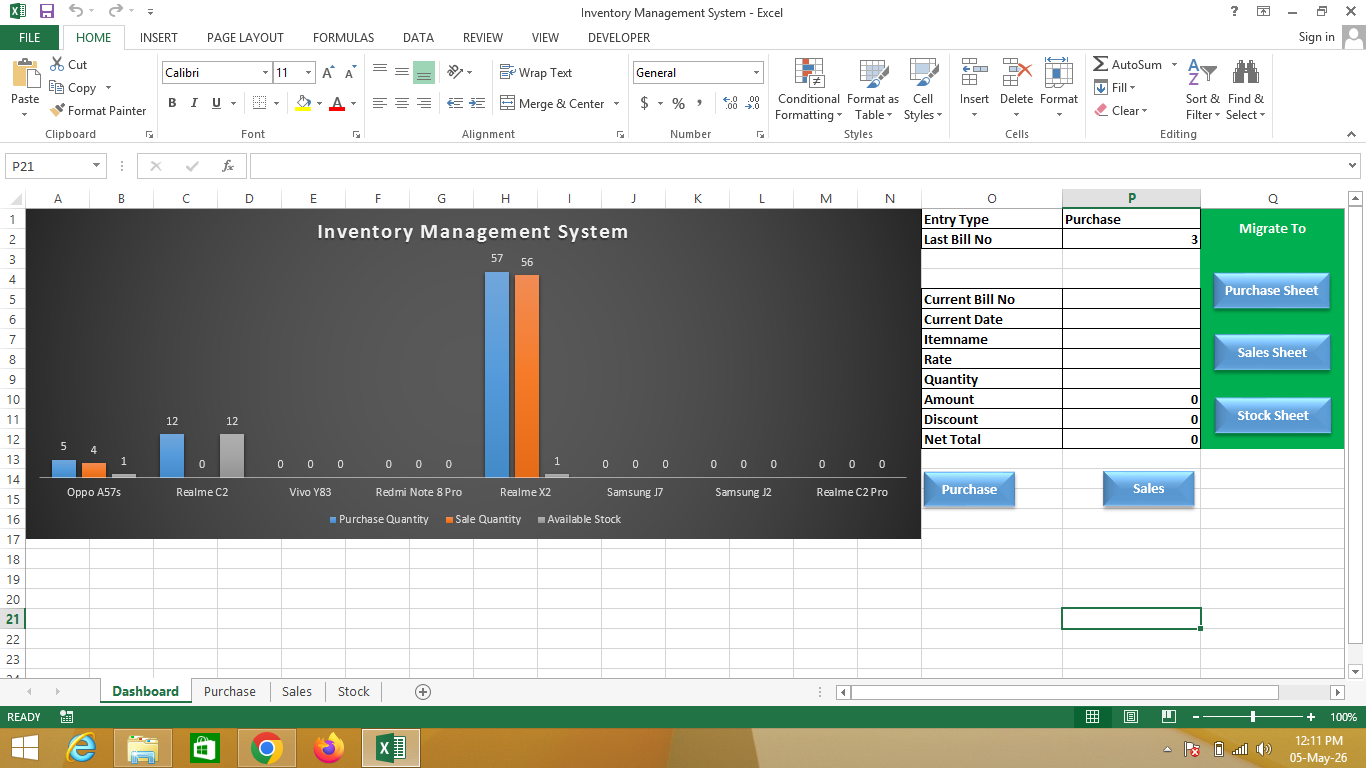Click the Save icon in quick access toolbar

tap(47, 12)
